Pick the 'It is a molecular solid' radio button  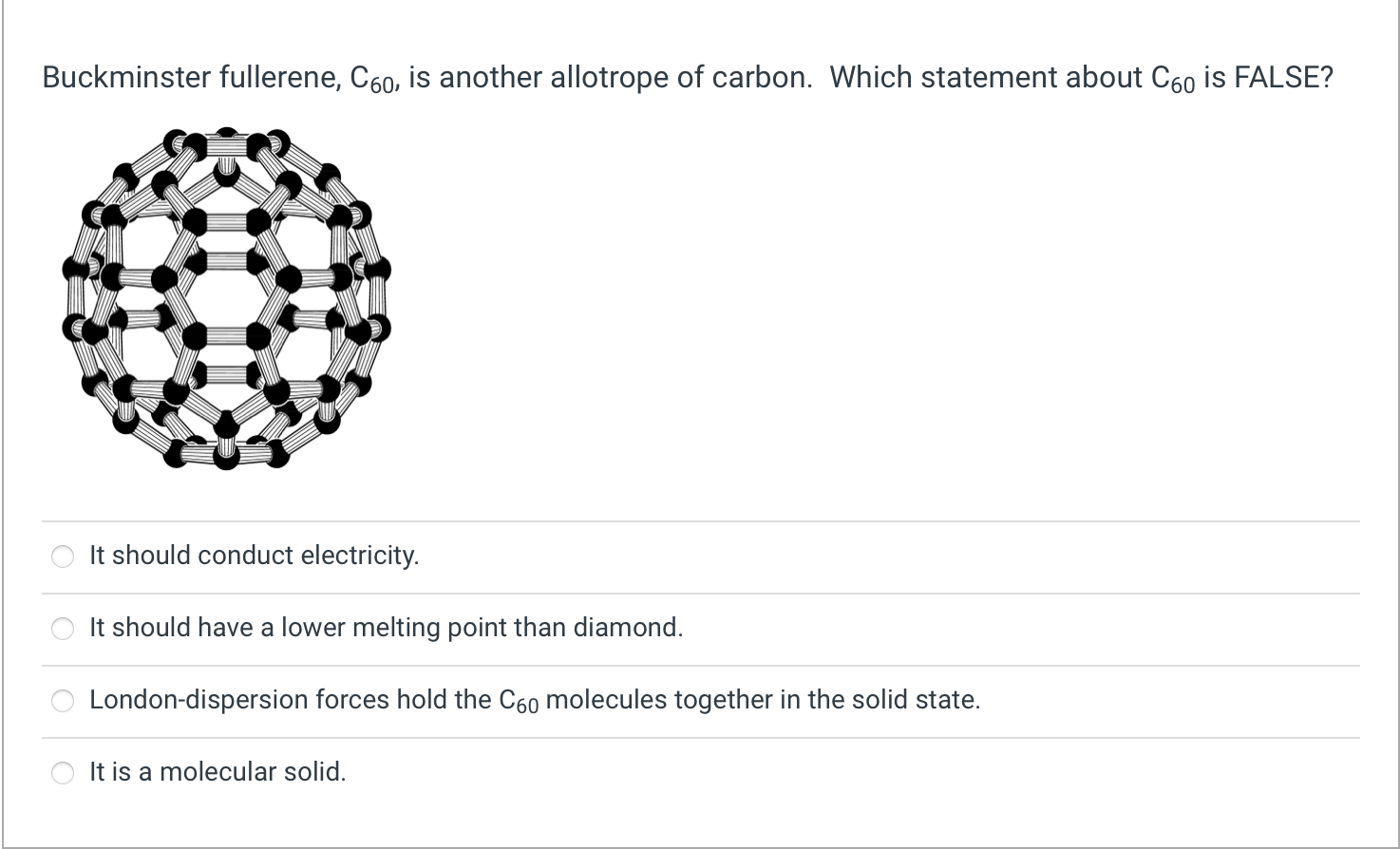63,773
